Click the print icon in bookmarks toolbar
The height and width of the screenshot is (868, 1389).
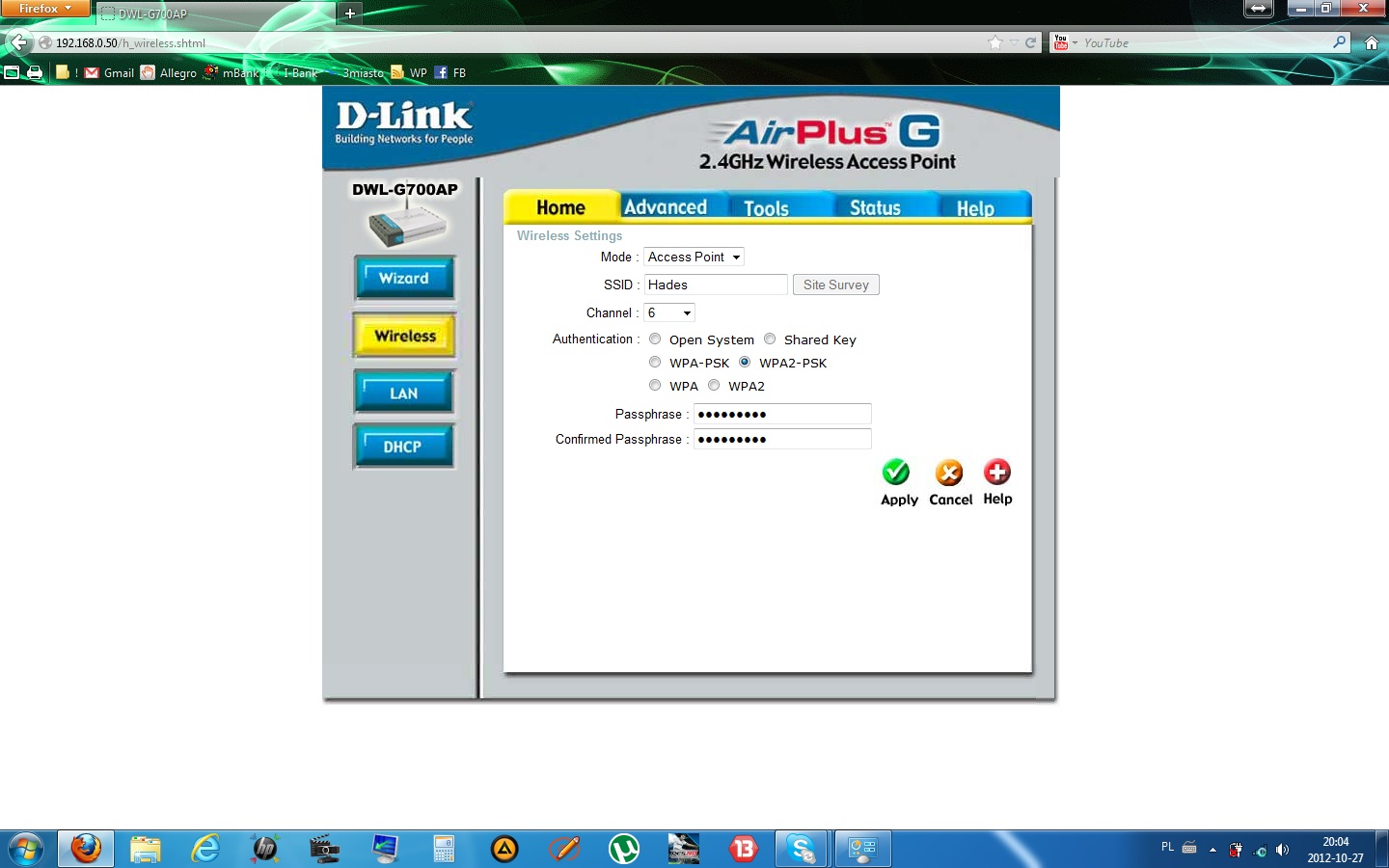tap(35, 72)
